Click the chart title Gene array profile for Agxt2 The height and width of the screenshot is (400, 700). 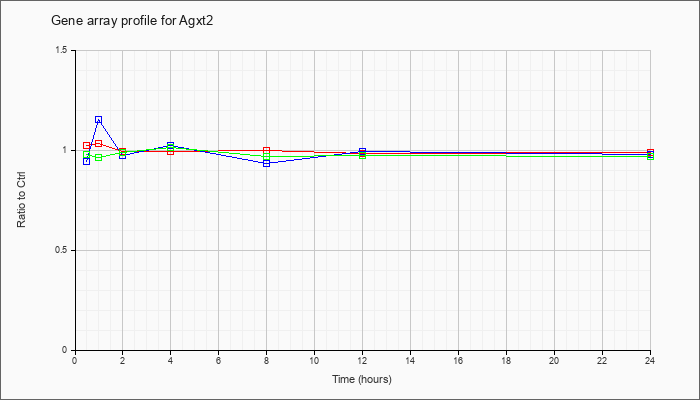132,21
